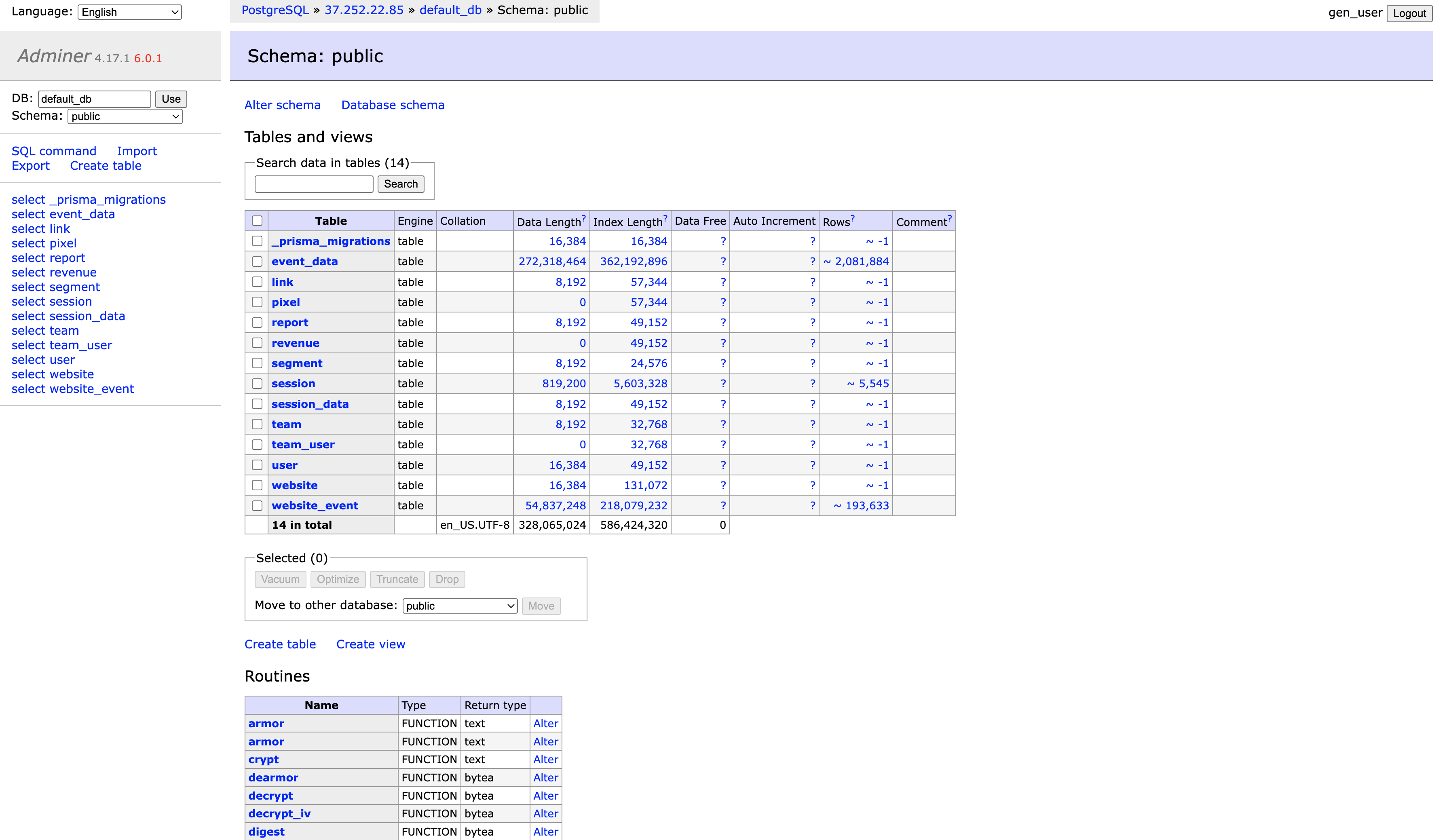Open the crypt routine link
The height and width of the screenshot is (840, 1449).
pos(263,760)
